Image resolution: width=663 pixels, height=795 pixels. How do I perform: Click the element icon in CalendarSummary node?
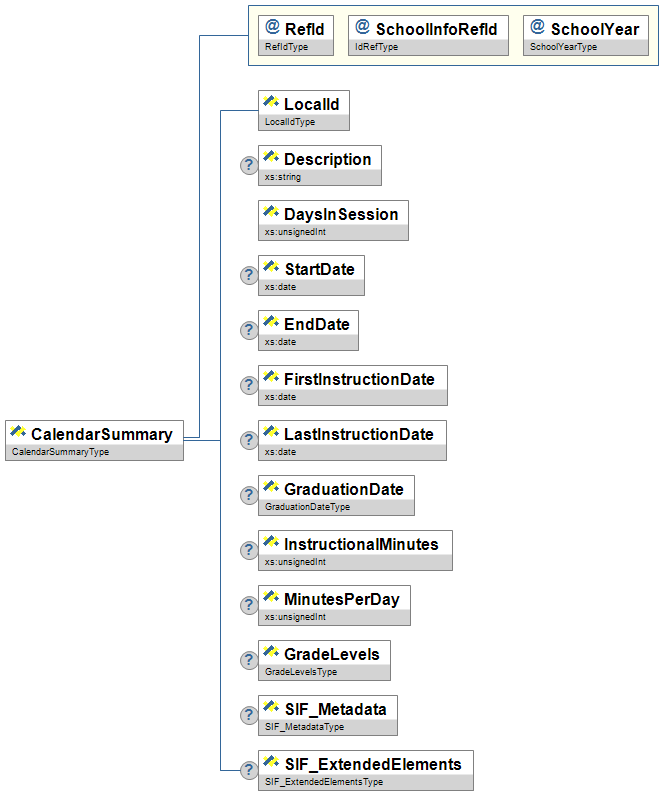click(17, 433)
